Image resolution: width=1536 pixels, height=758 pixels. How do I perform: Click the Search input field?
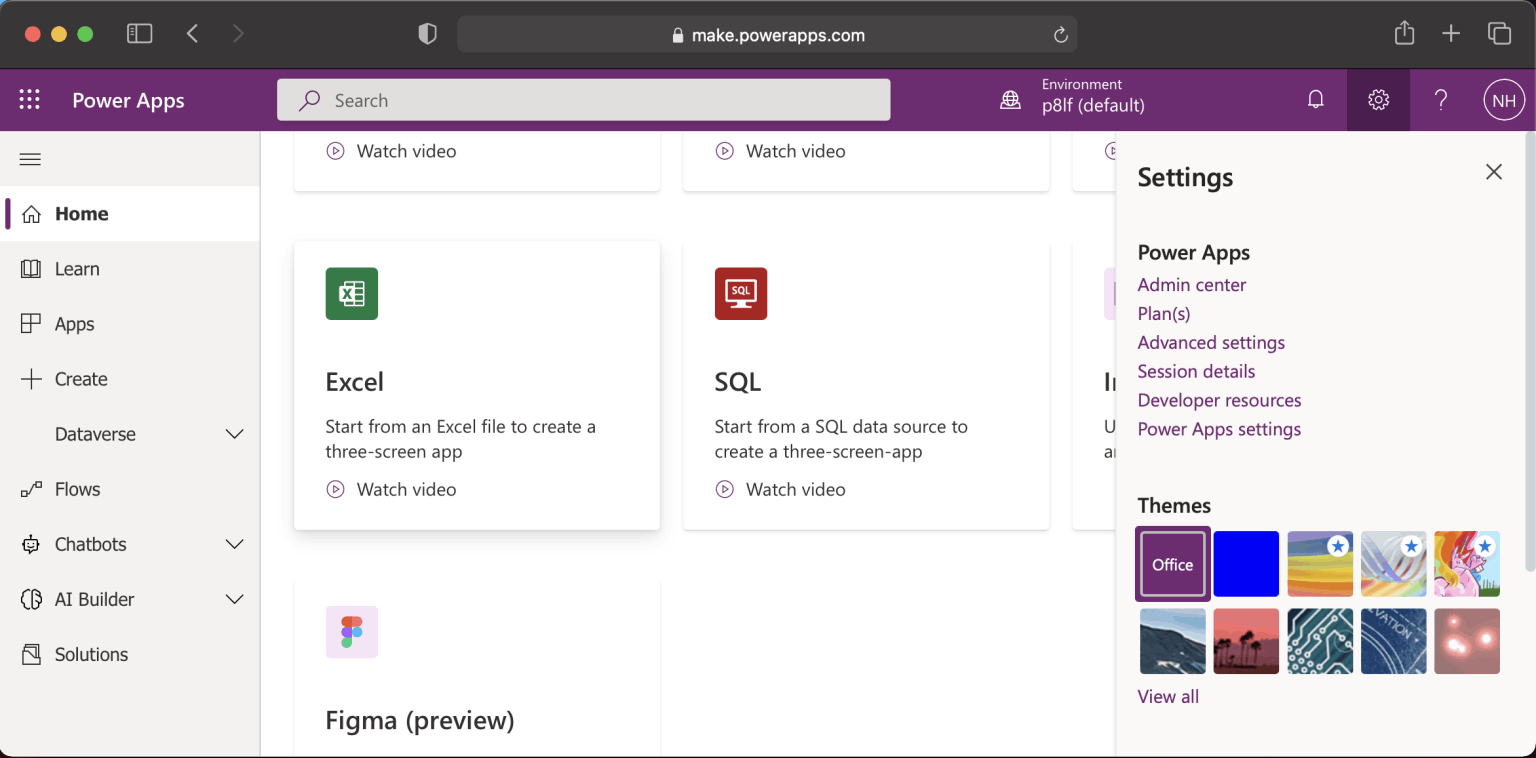[583, 100]
